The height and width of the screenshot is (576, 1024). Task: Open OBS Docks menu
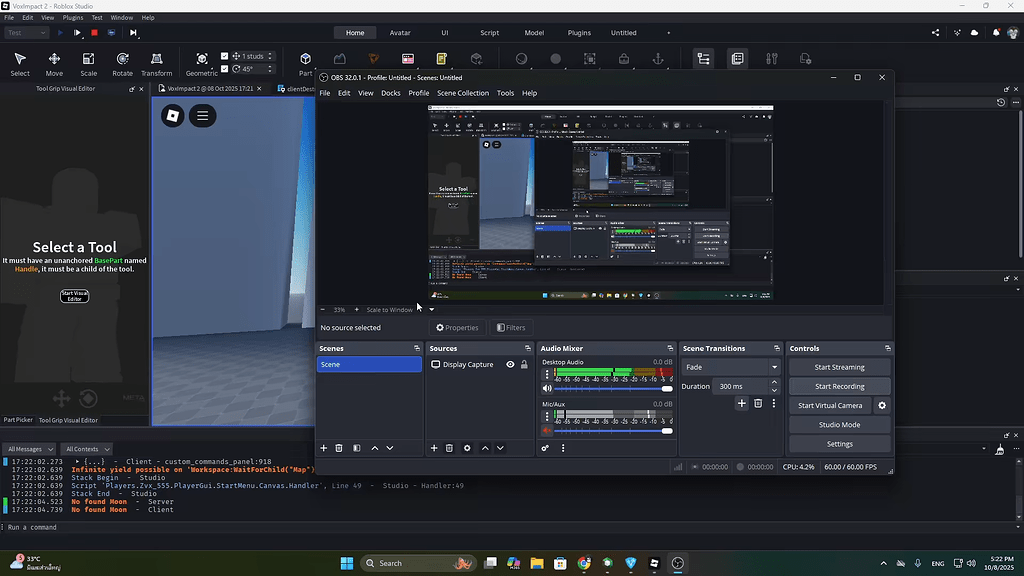pos(391,93)
